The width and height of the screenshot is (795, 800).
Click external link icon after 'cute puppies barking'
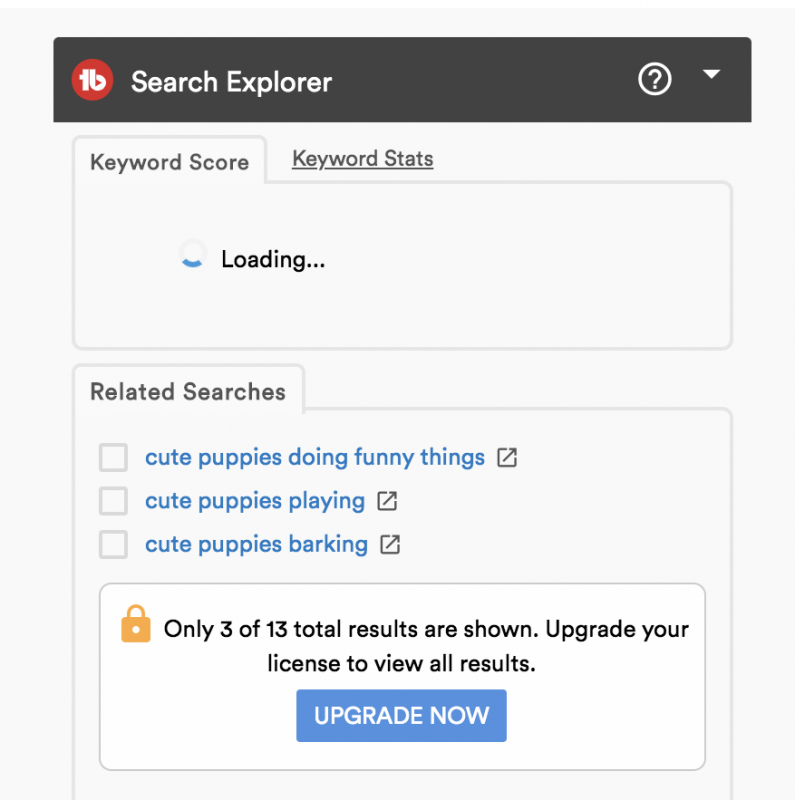(391, 545)
